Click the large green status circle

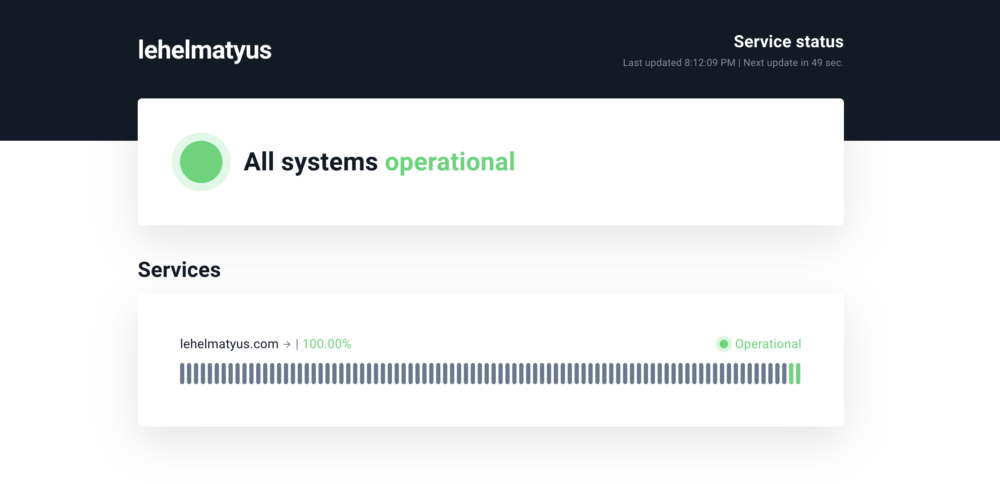tap(201, 162)
